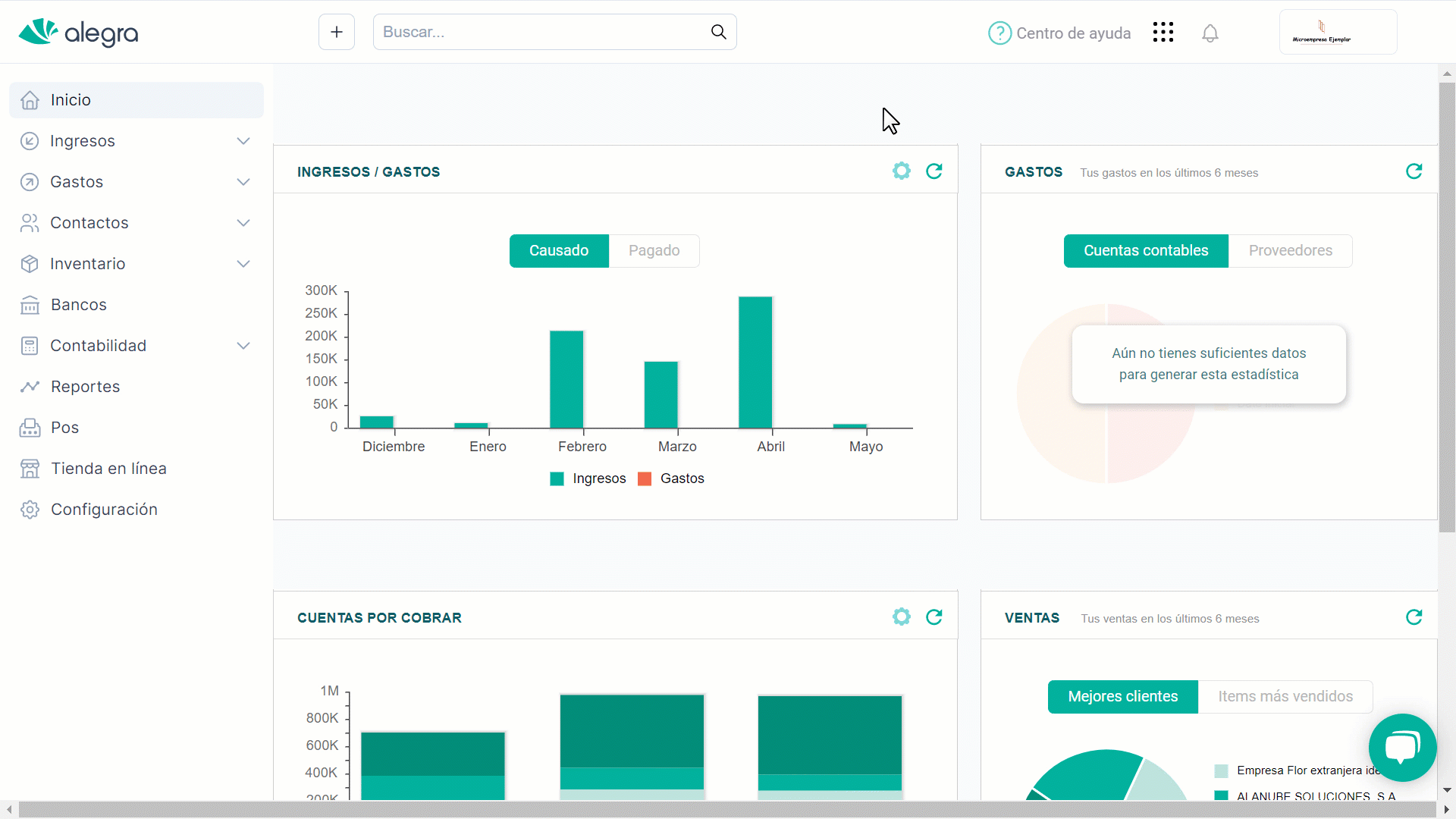The height and width of the screenshot is (819, 1456).
Task: Expand the Contabilidad submenu chevron
Action: (x=243, y=346)
